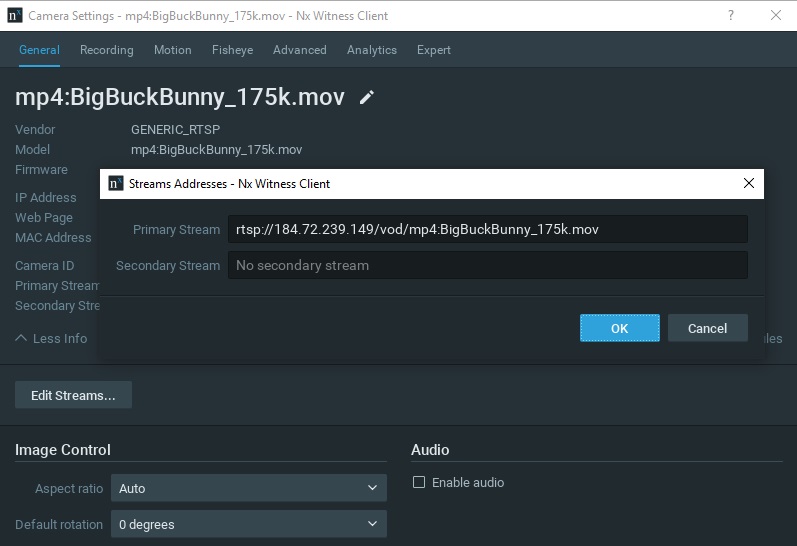Screen dimensions: 797x546
Task: Click the GENERIC_RTSP vendor value
Action: (x=175, y=130)
